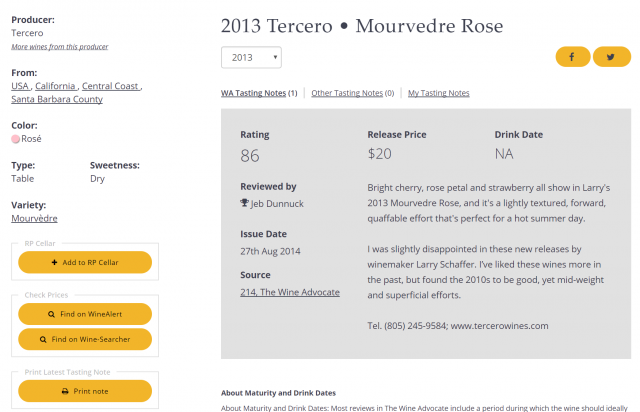This screenshot has height=412, width=640.
Task: Open 214, The Wine Advocate source link
Action: click(290, 292)
